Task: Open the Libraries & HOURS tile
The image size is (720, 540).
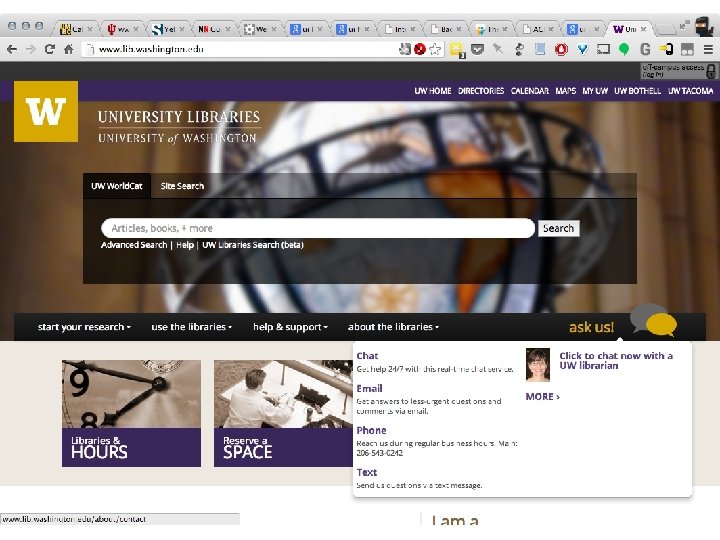Action: click(131, 413)
